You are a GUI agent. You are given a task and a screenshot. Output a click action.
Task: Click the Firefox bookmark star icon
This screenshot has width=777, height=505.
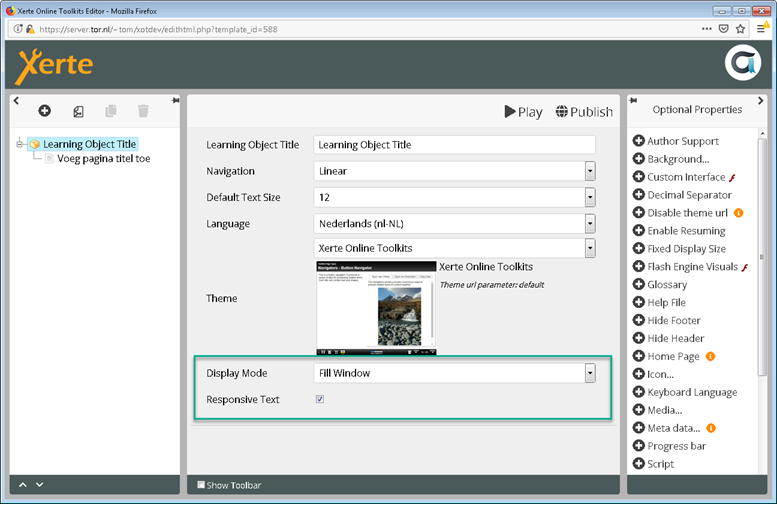tap(740, 29)
